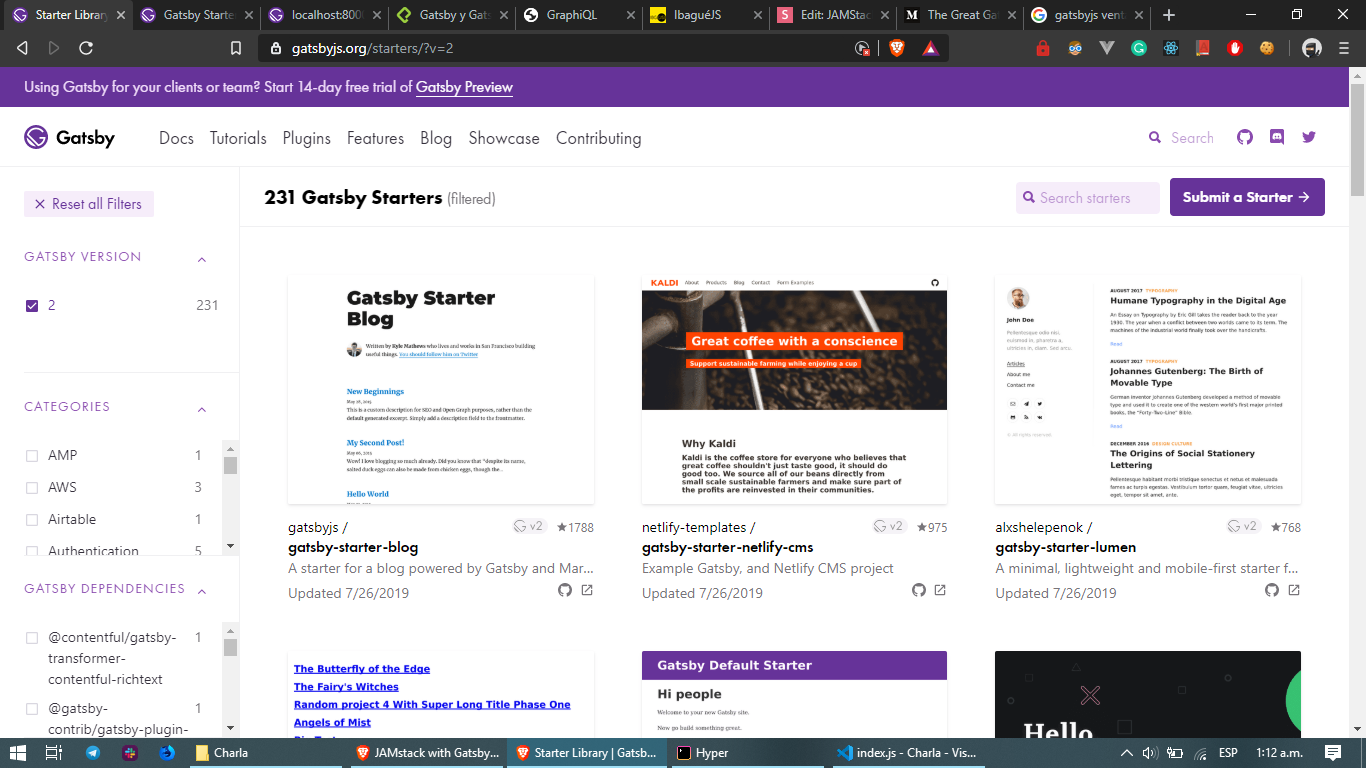The image size is (1366, 768).
Task: Click the Search starters input field
Action: 1088,197
